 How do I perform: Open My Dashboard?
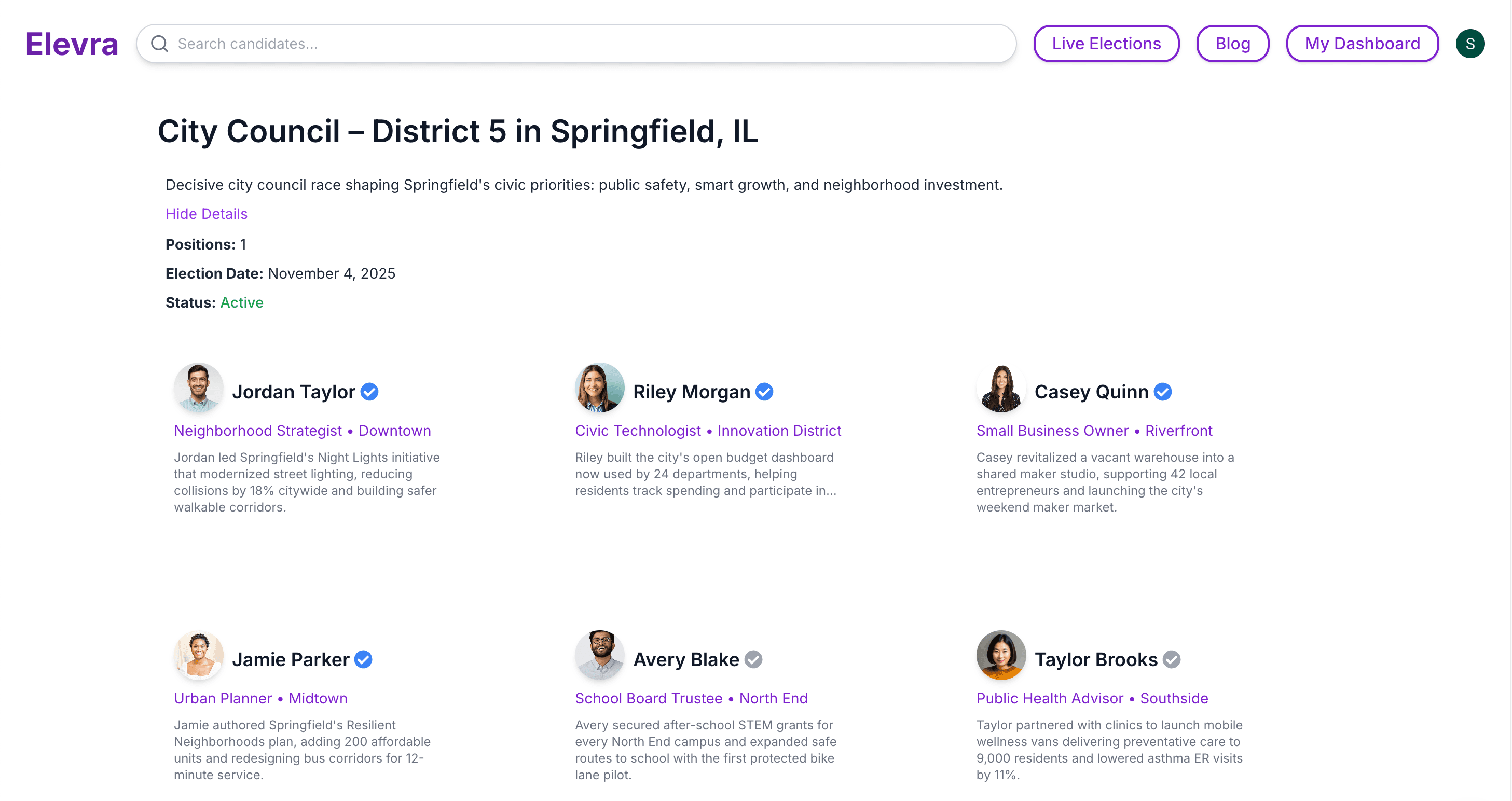(1362, 44)
